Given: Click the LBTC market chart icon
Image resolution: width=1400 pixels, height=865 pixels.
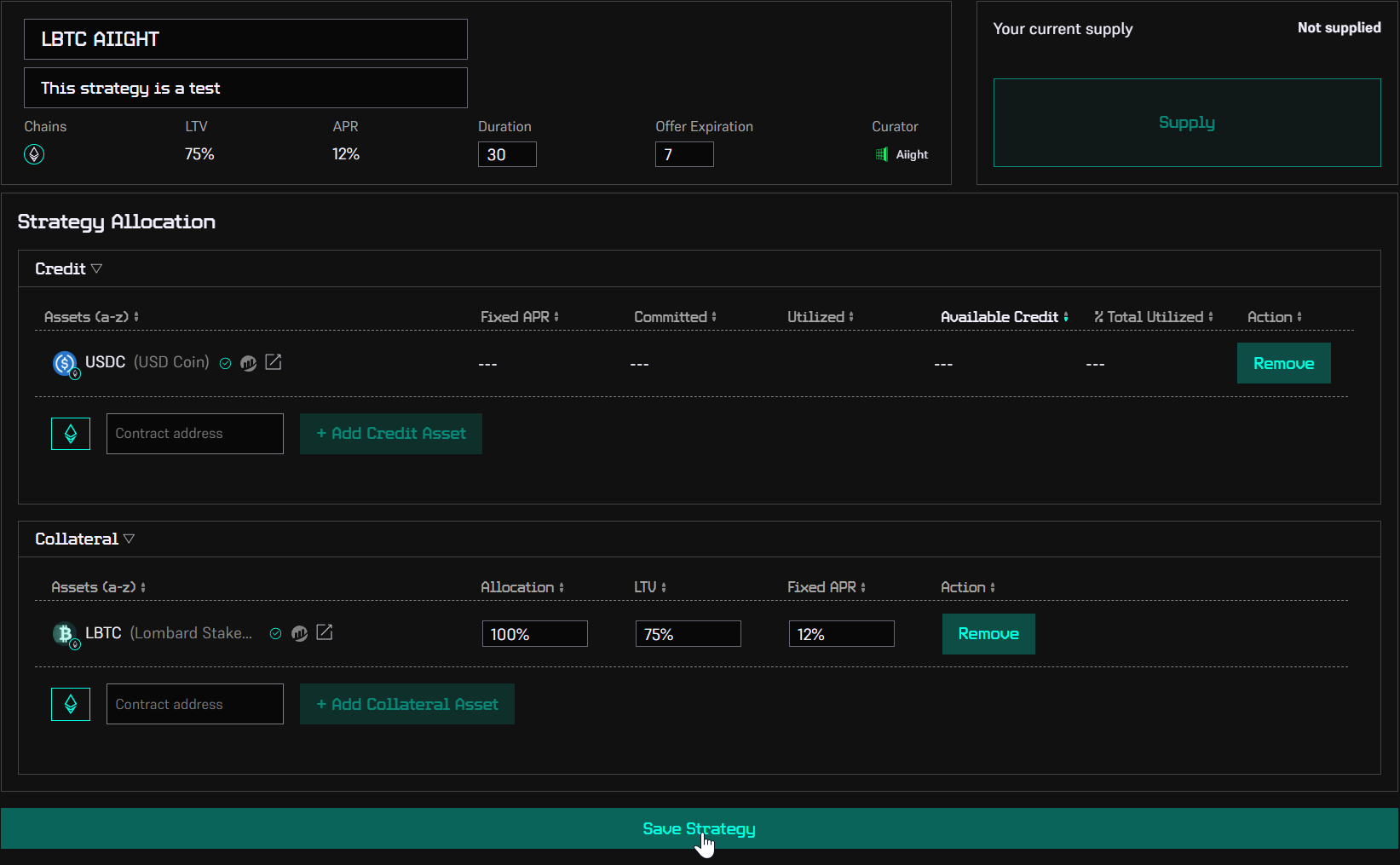Looking at the screenshot, I should [300, 633].
